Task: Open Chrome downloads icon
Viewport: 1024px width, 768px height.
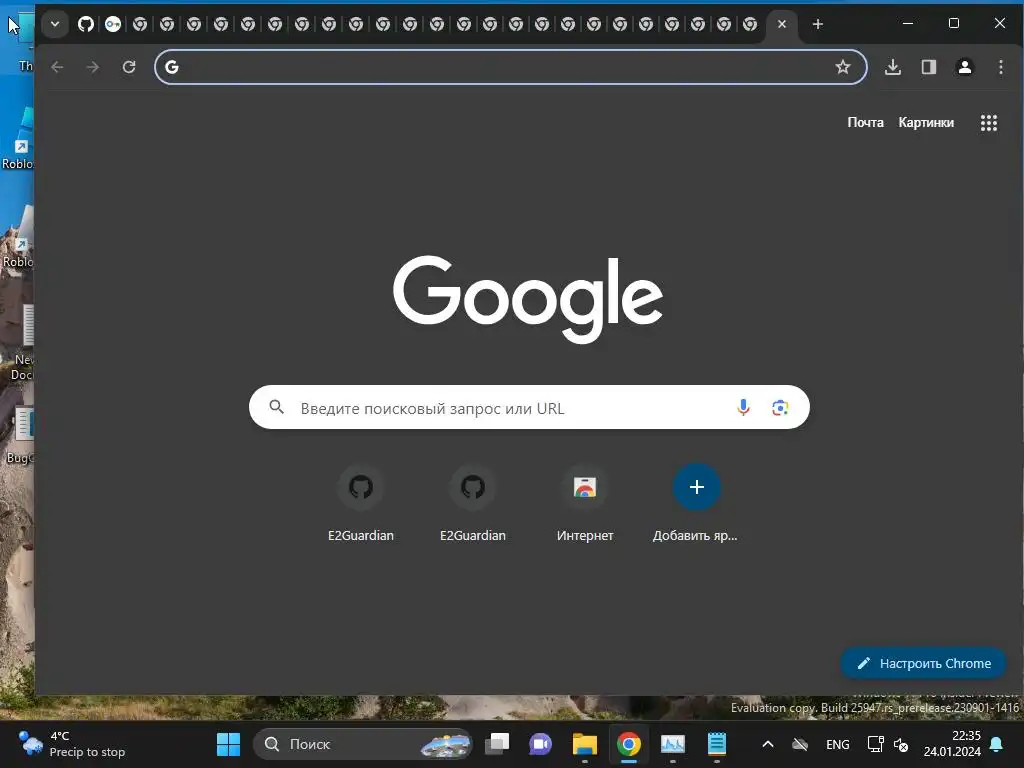Action: point(893,67)
